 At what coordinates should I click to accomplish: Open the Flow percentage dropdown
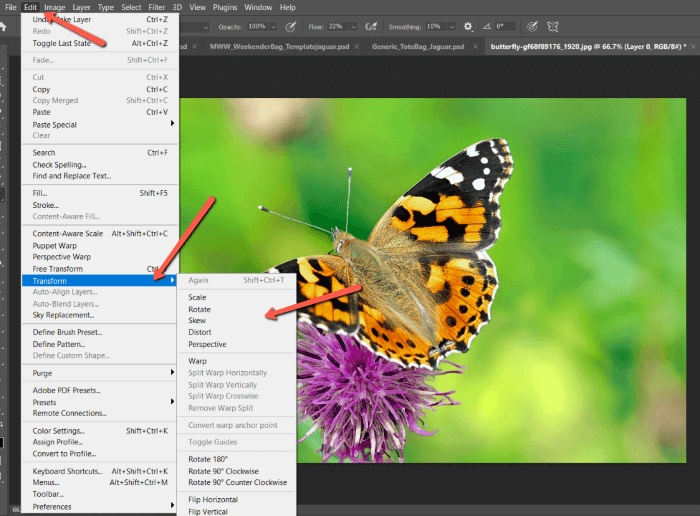coord(354,26)
